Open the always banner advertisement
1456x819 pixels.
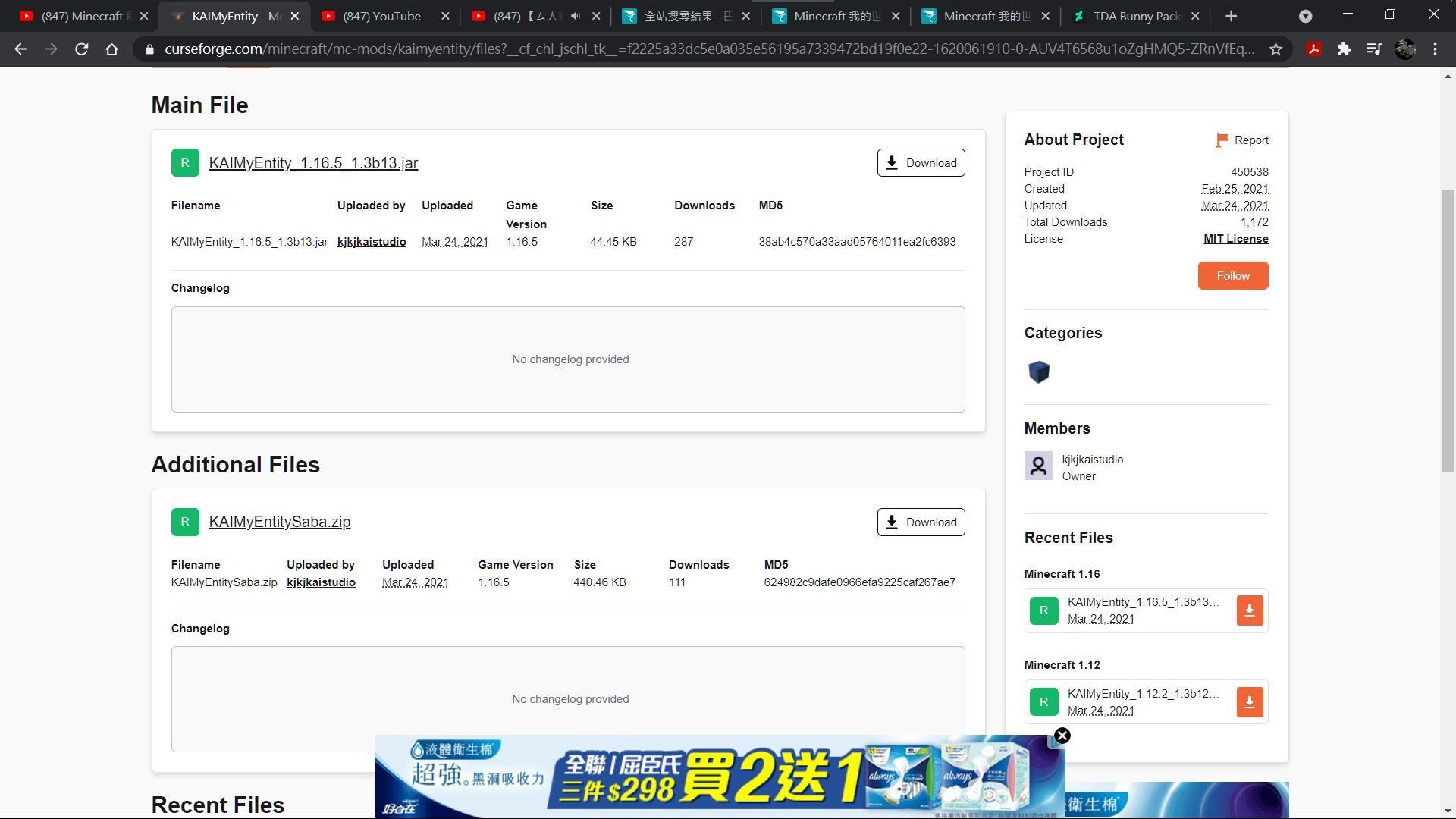click(x=720, y=777)
